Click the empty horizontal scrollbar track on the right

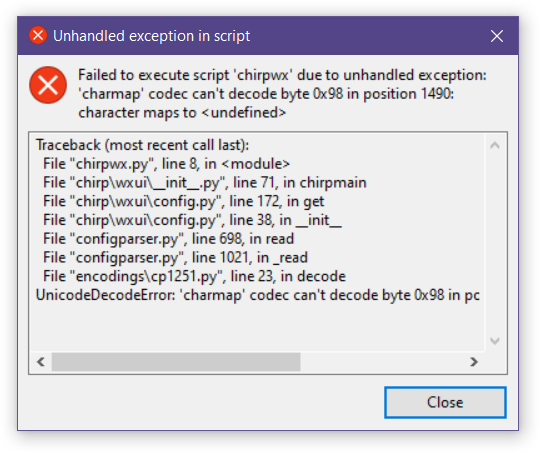[382, 362]
